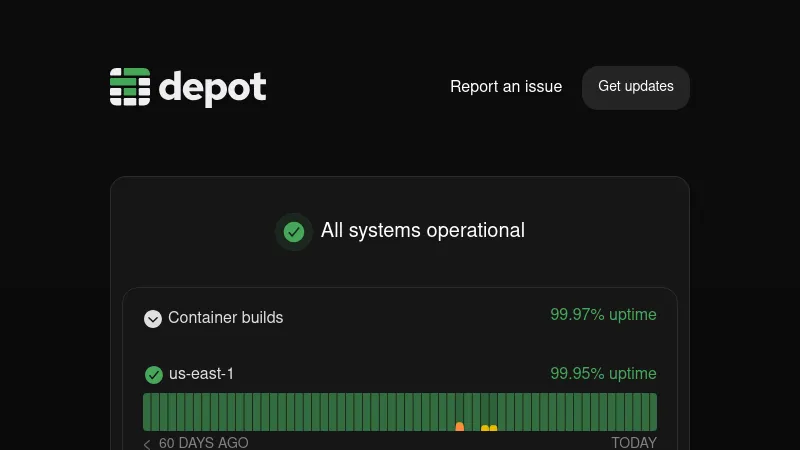Viewport: 800px width, 450px height.
Task: Click the second yellow incident marker
Action: pos(493,428)
